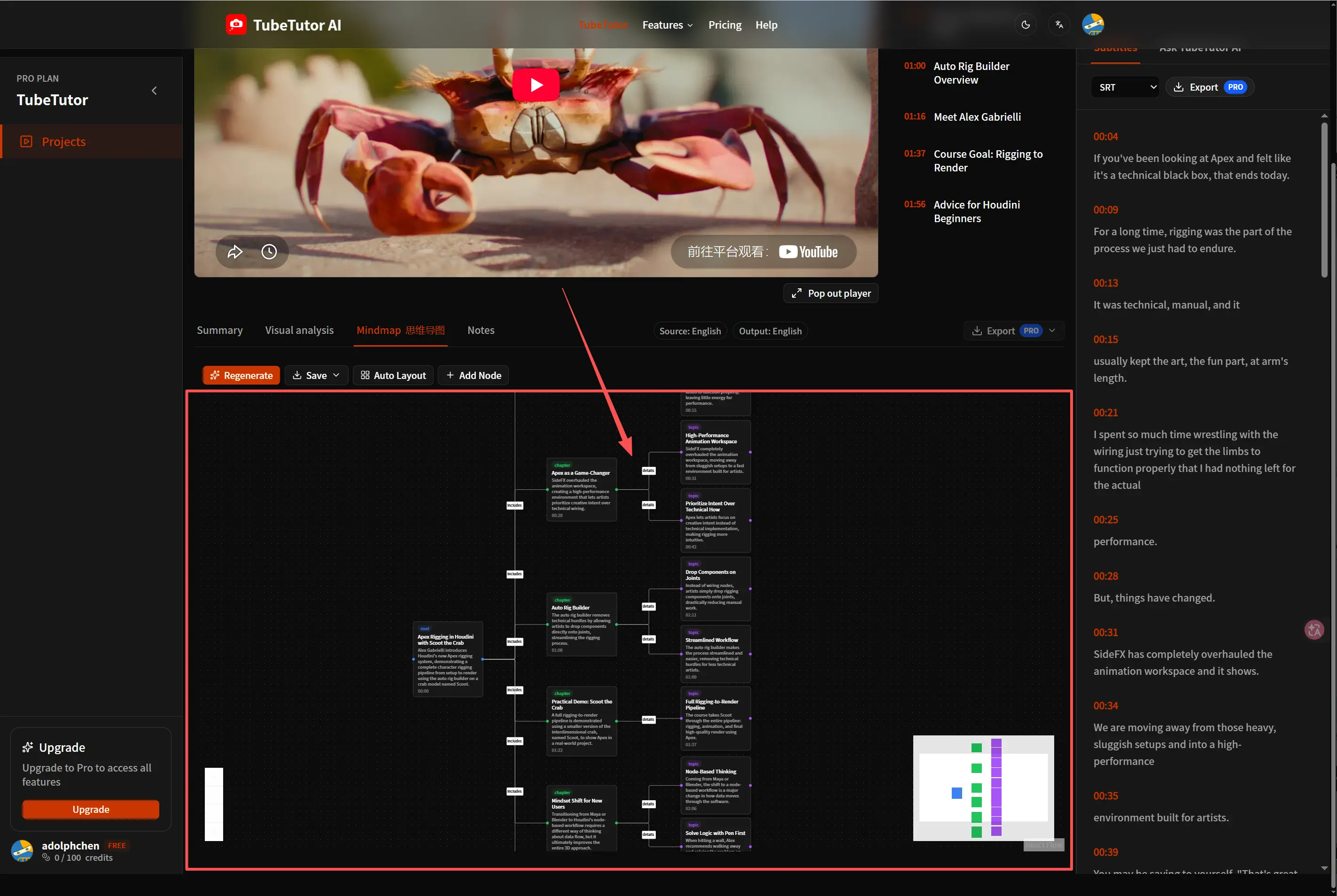Select the High-Performance Animation Workspace topic node
Viewport: 1337px width, 896px height.
(x=715, y=452)
